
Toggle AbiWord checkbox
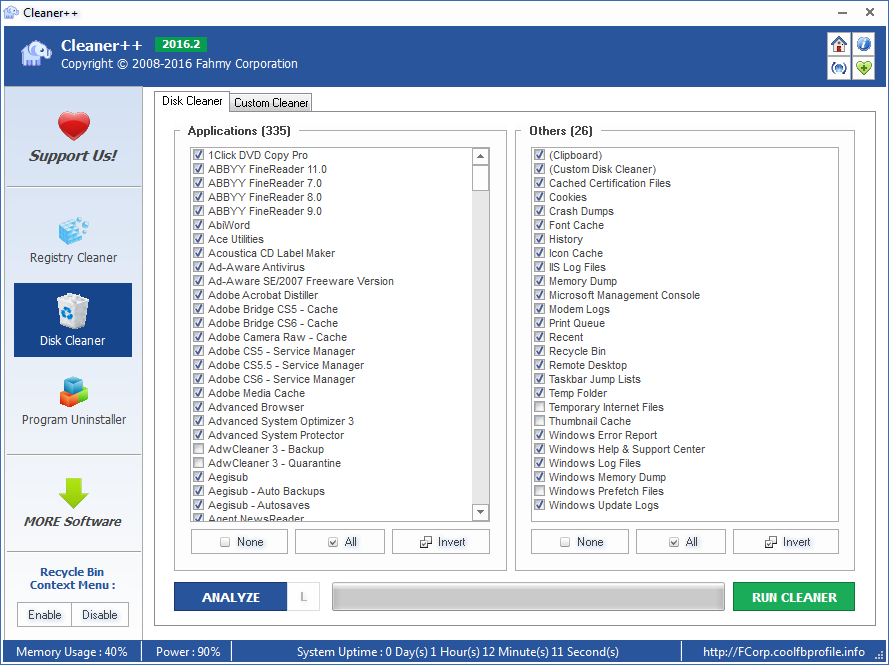pyautogui.click(x=198, y=225)
